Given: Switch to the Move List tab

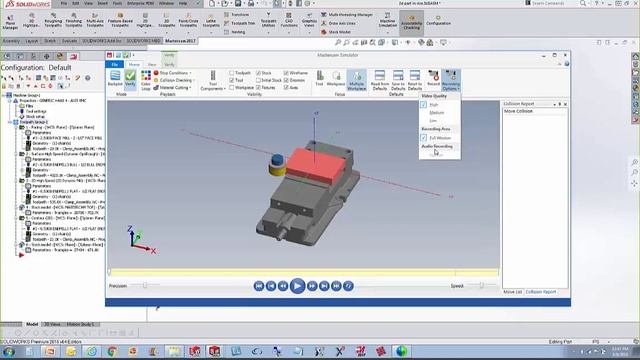Looking at the screenshot, I should [x=513, y=292].
